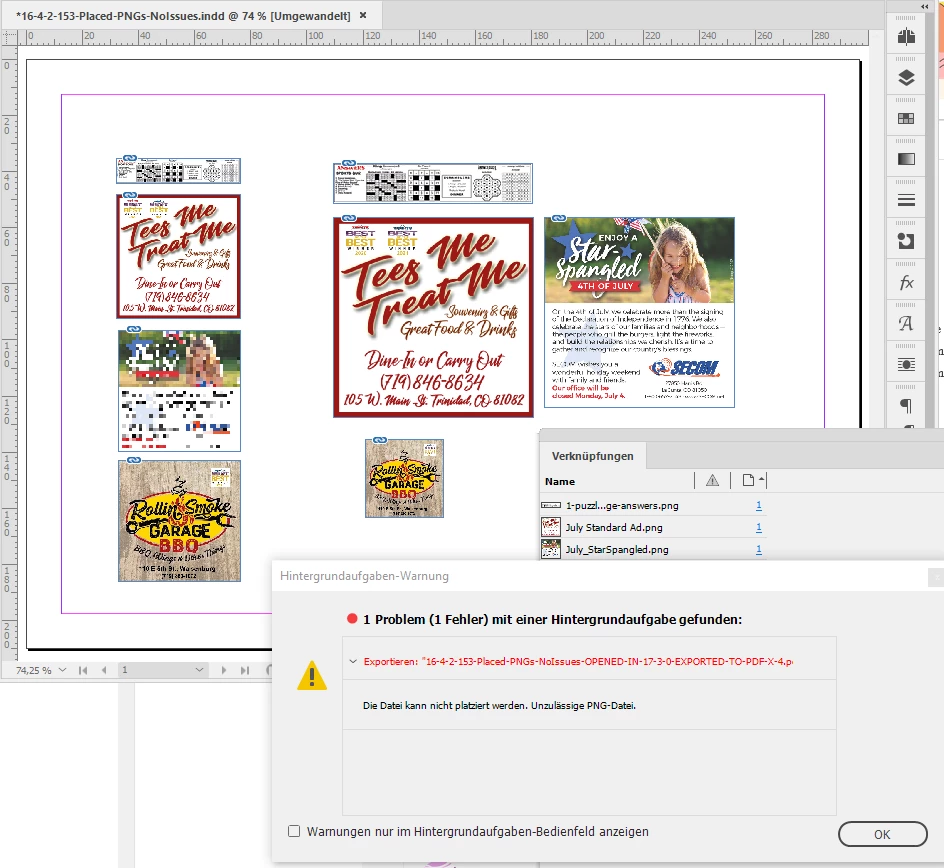Screen dimensions: 944x868
Task: Collapse the dock with double-arrow icon
Action: pos(924,6)
